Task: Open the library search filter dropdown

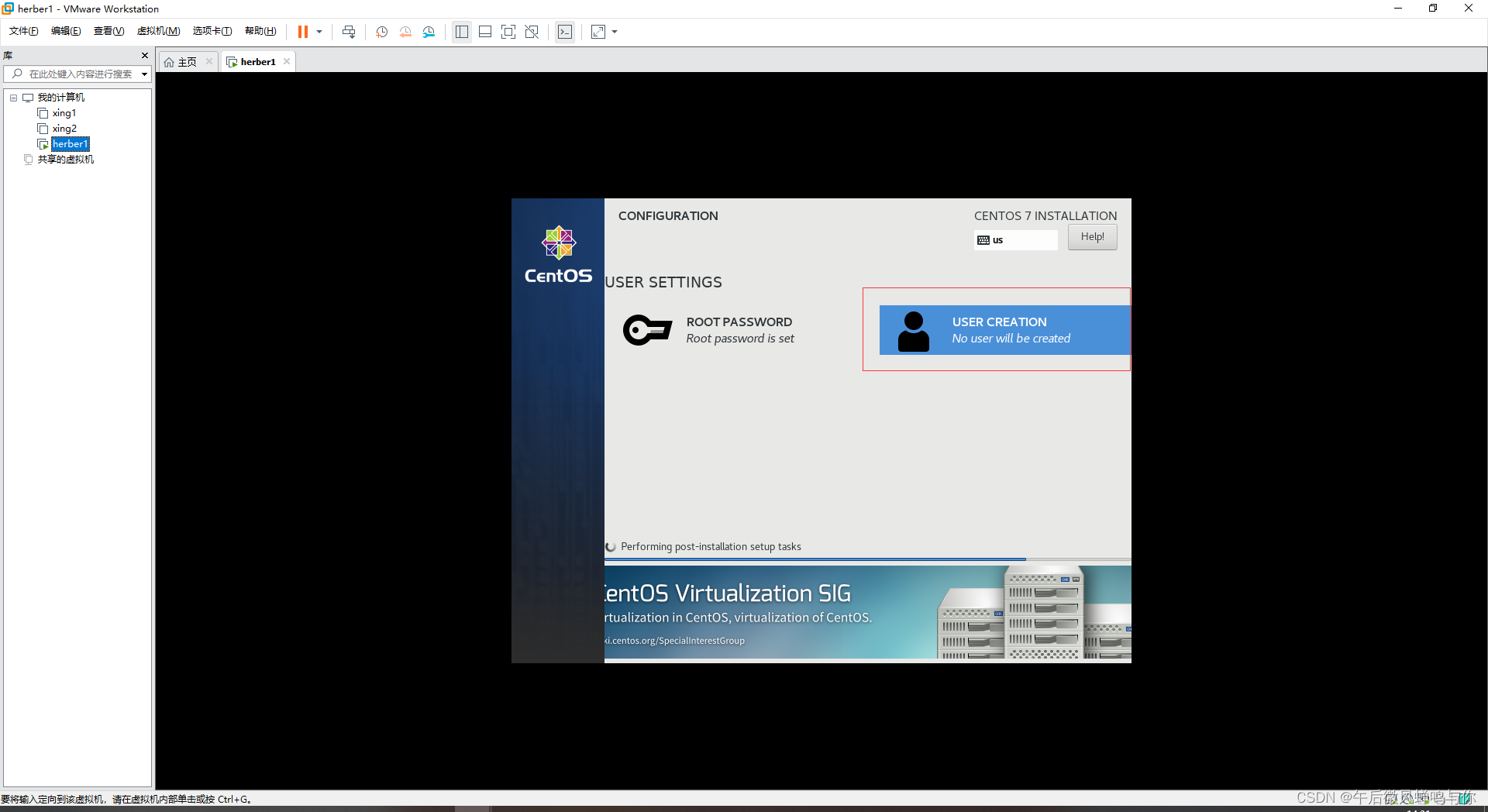Action: pyautogui.click(x=144, y=74)
